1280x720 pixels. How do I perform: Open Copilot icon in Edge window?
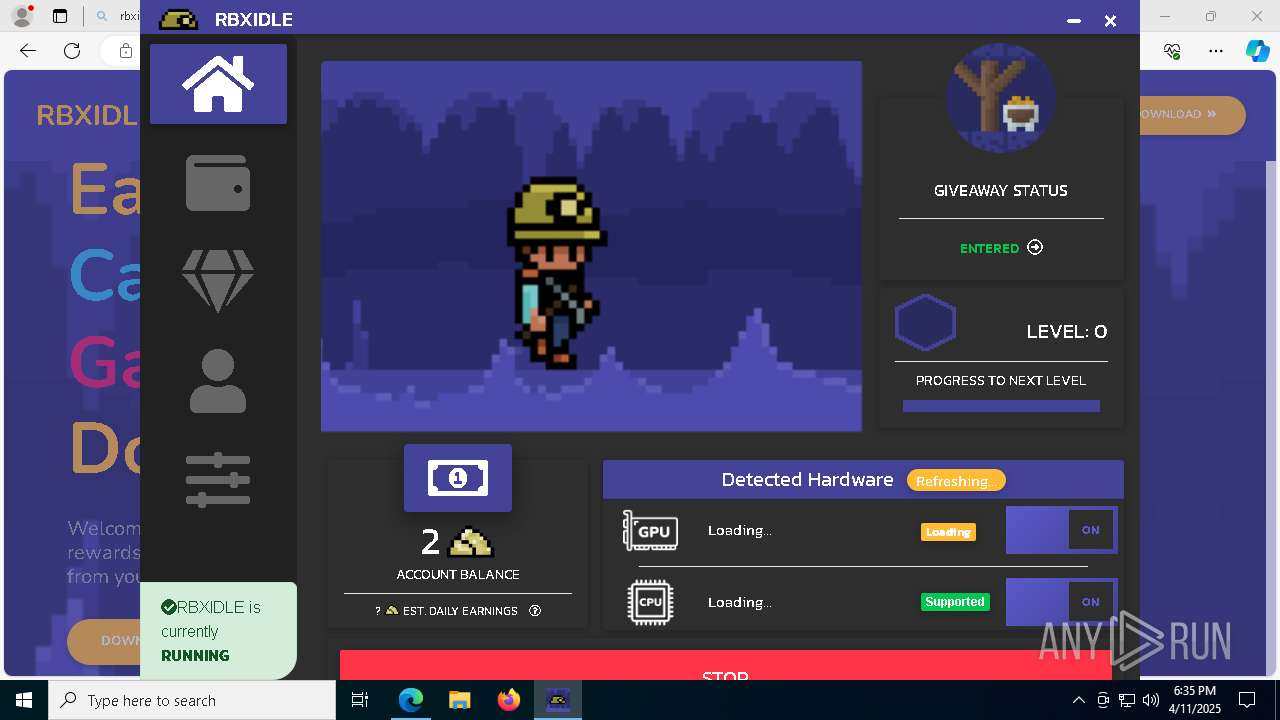click(x=1257, y=51)
